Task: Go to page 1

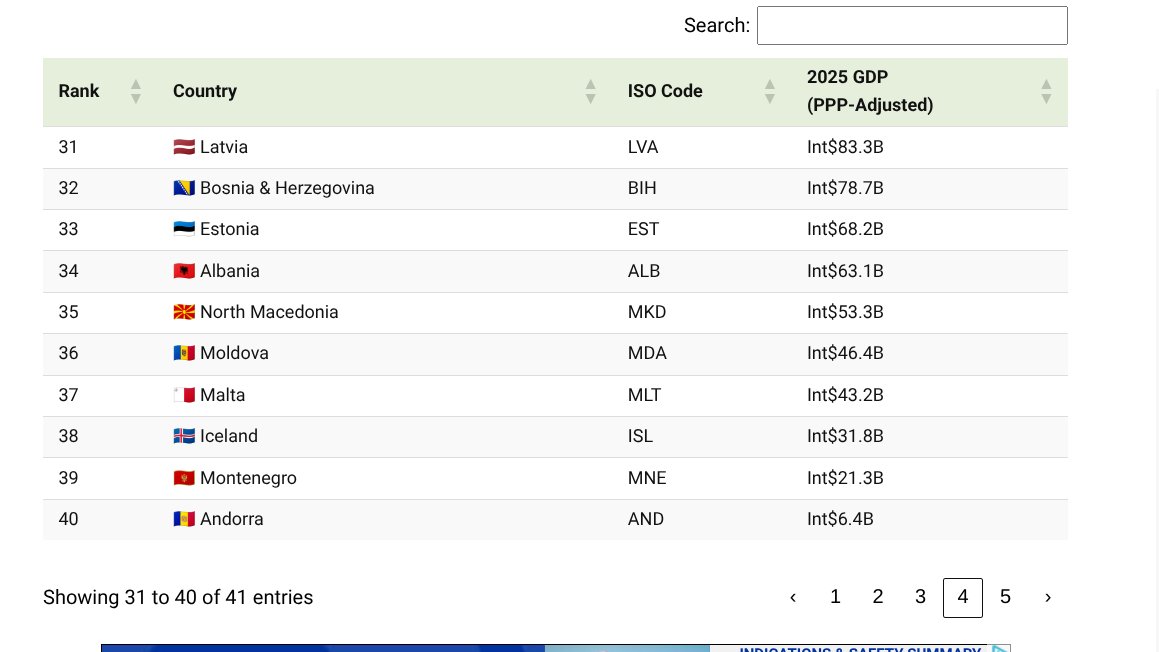Action: pyautogui.click(x=835, y=597)
